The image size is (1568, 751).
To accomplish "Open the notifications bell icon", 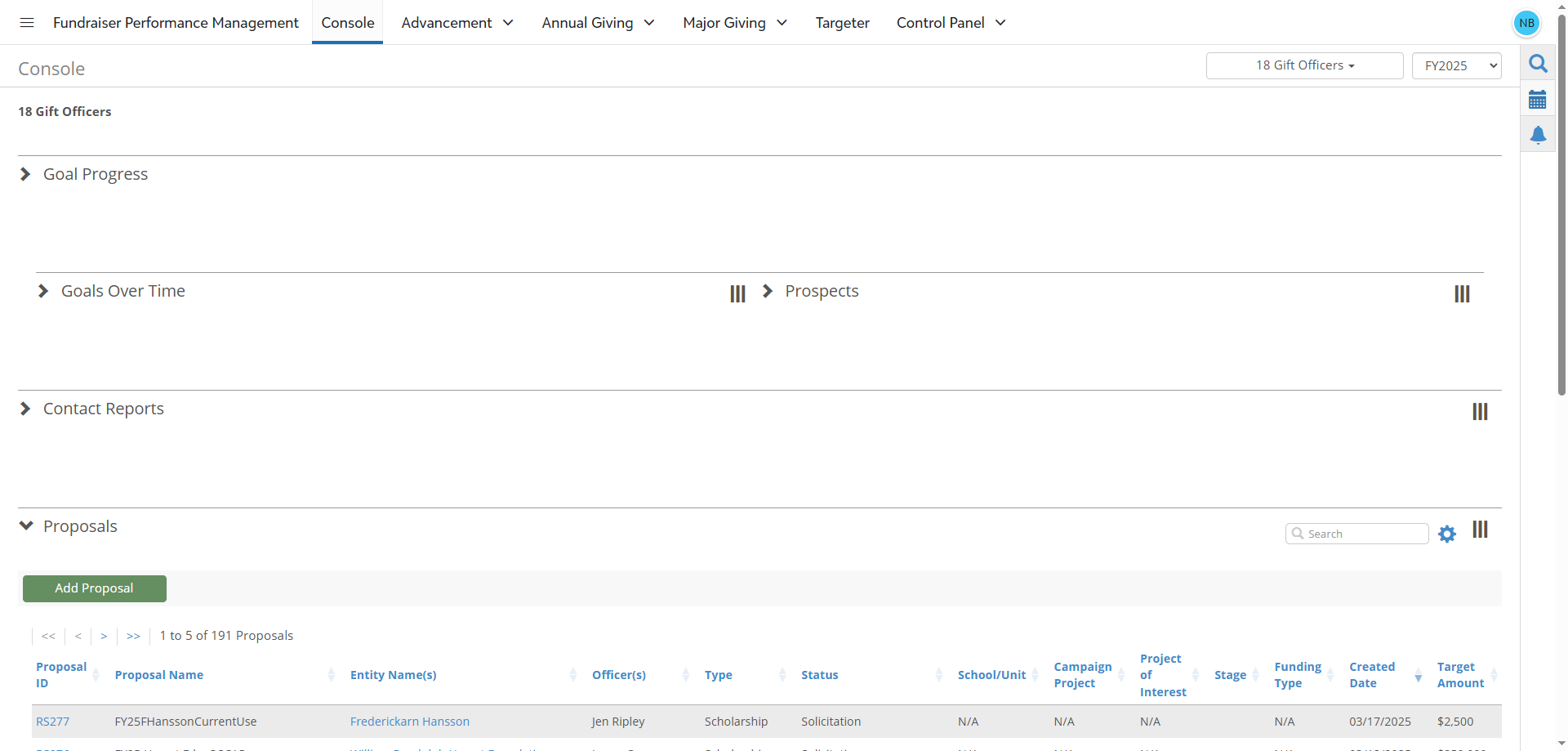I will tap(1538, 135).
